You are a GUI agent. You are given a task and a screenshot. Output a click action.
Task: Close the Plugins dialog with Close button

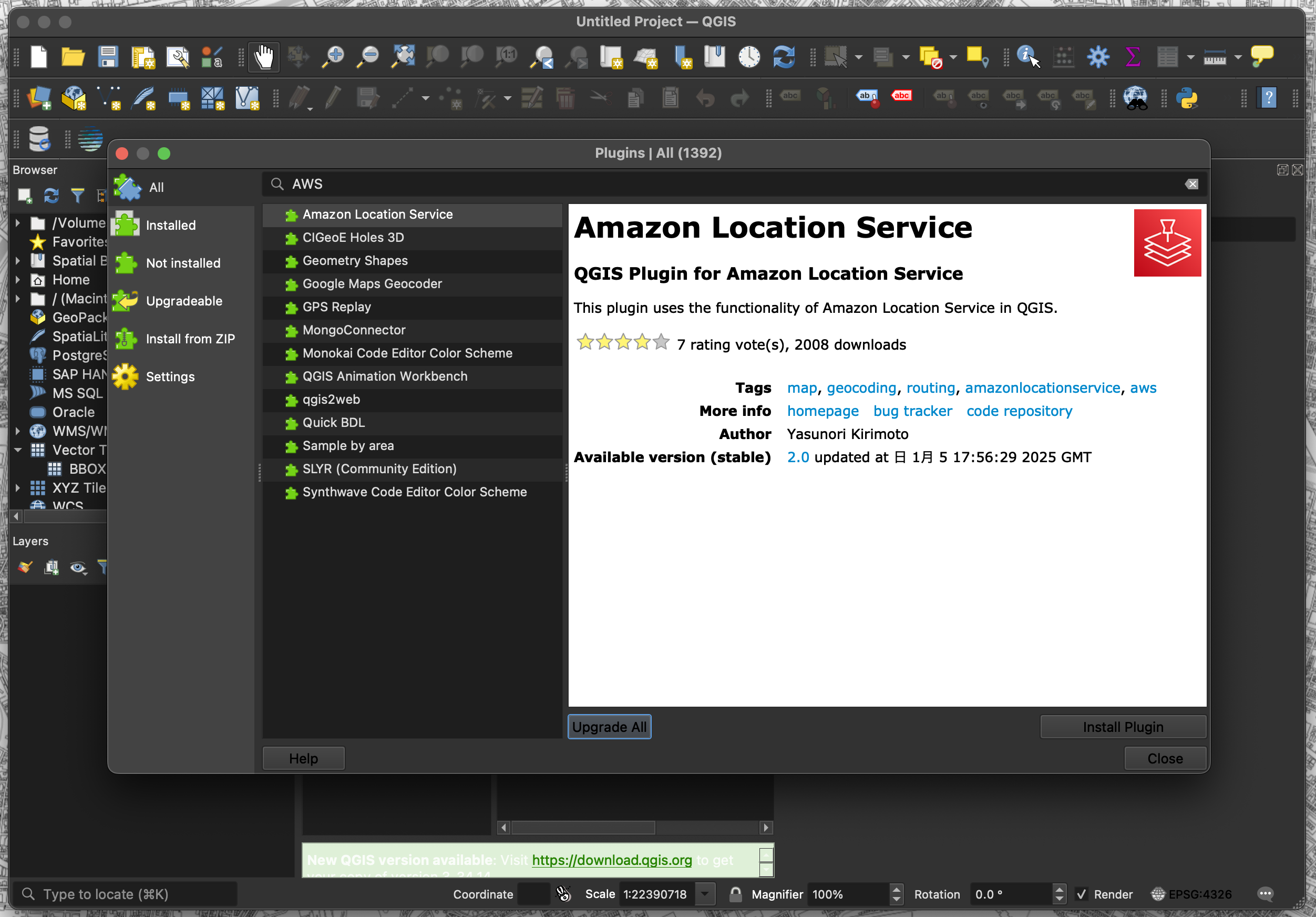[x=1165, y=758]
